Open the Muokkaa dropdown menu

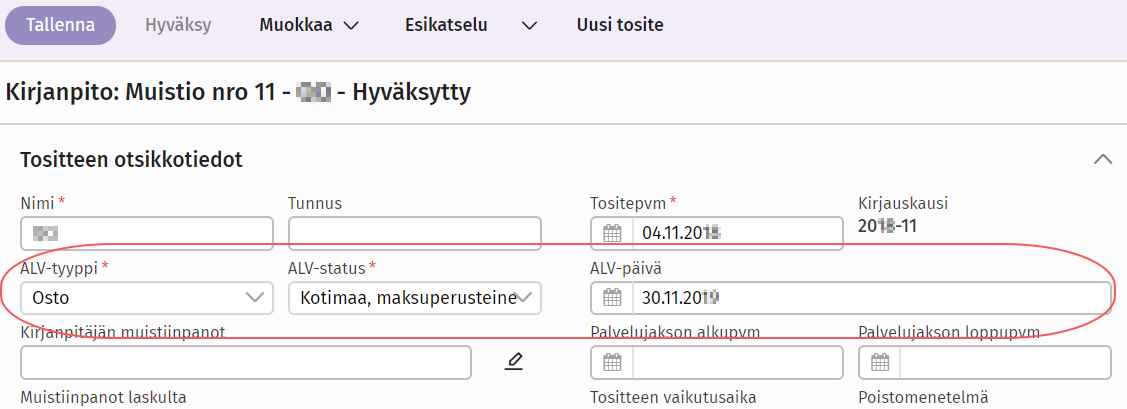309,25
